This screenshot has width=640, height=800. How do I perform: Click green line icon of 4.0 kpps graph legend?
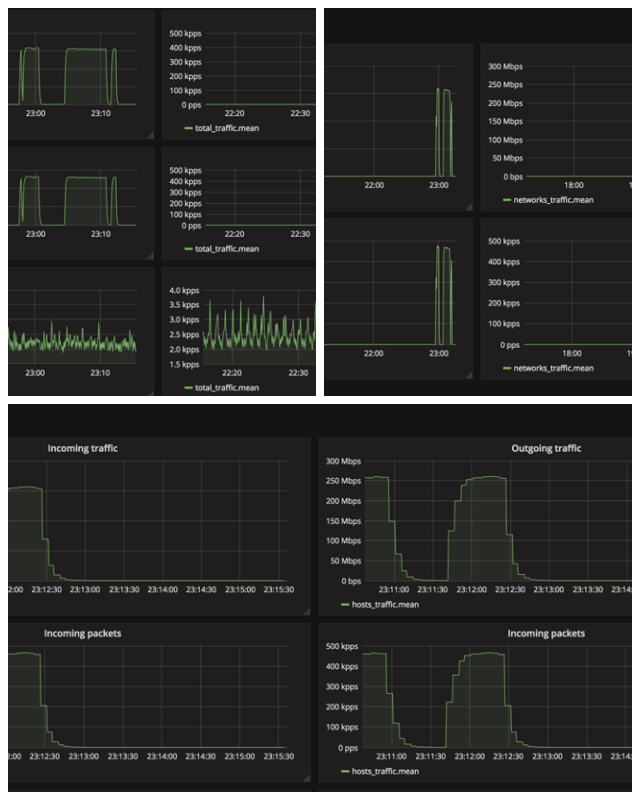point(187,386)
